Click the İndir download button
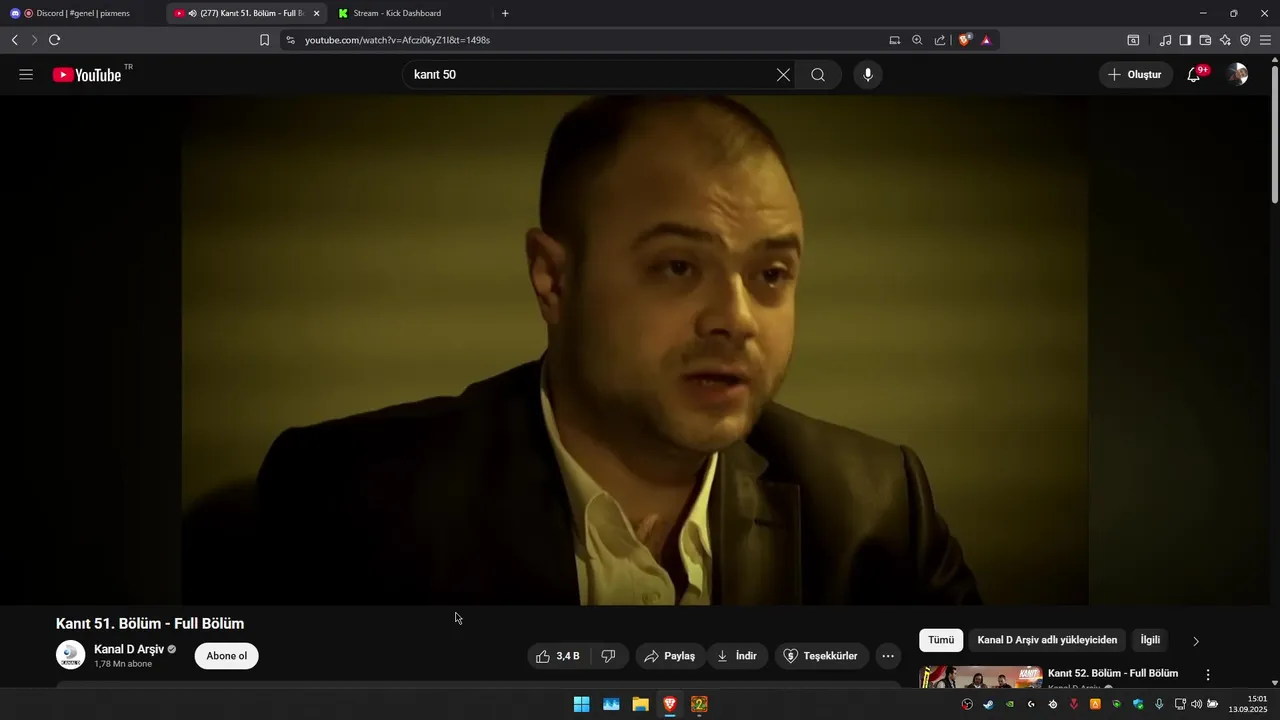The height and width of the screenshot is (720, 1280). [x=738, y=656]
